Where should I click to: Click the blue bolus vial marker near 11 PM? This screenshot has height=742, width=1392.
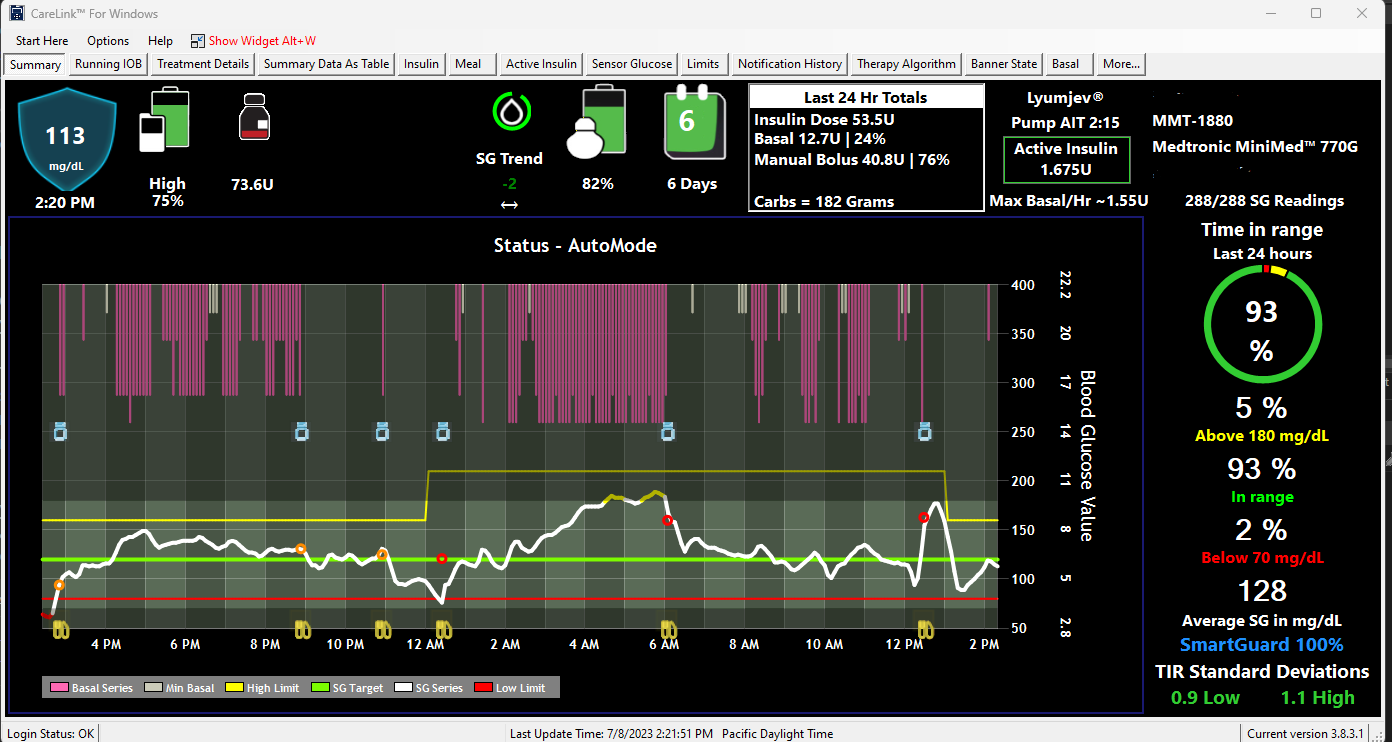point(382,432)
